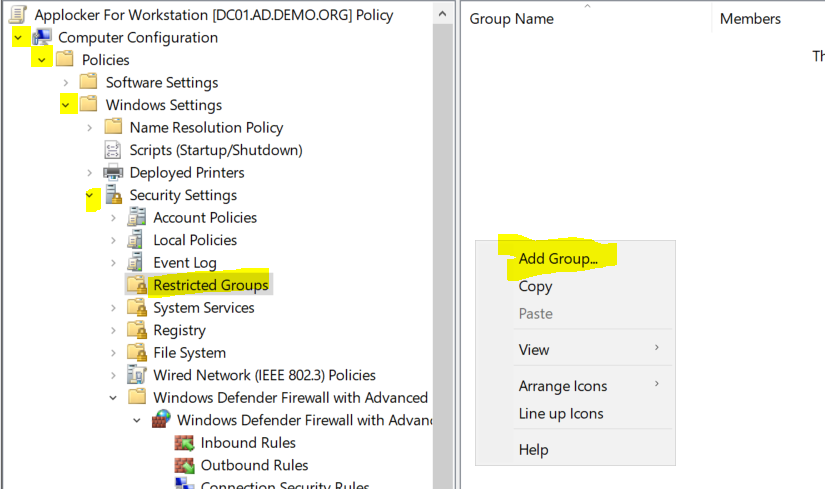Collapse the Windows Defender Firewall folder node
The image size is (825, 489).
click(x=113, y=398)
